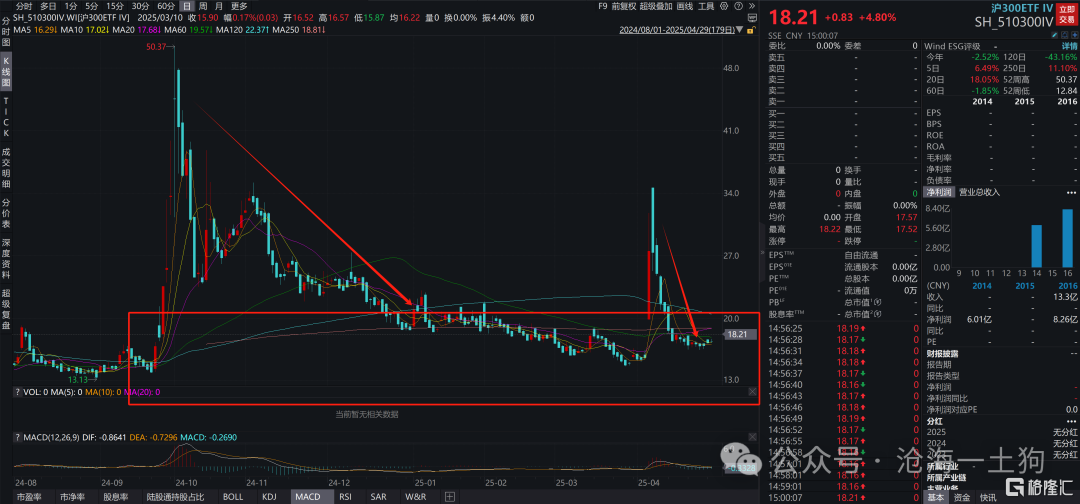Click the message bubble icon below the toolbar

point(752,18)
